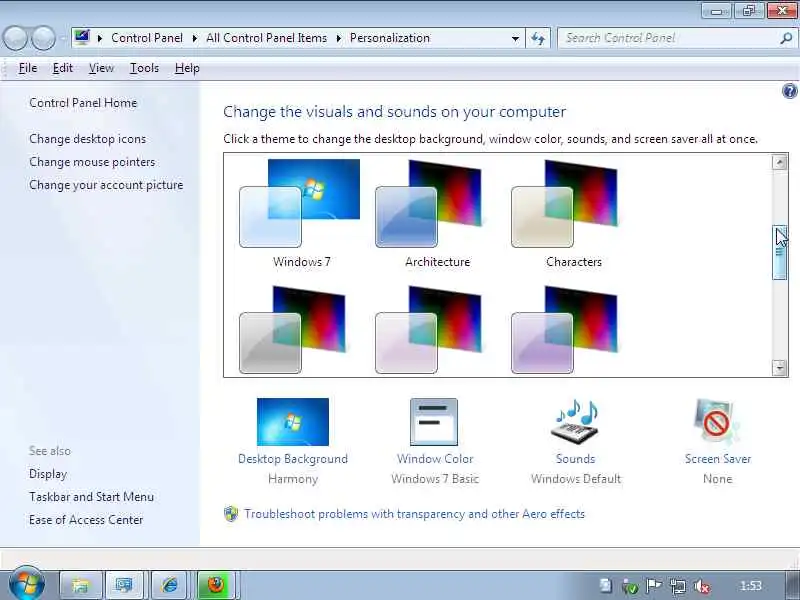The image size is (800, 600).
Task: Click the refresh button beside address bar
Action: click(x=538, y=38)
